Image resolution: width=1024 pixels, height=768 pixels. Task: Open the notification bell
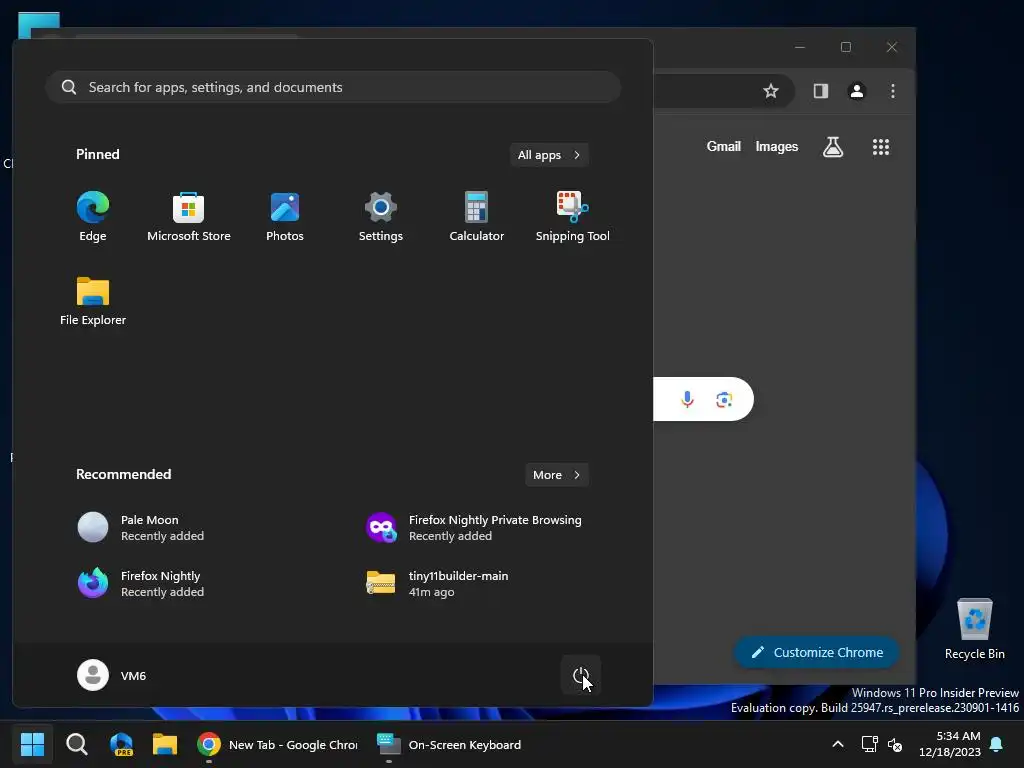(x=997, y=744)
